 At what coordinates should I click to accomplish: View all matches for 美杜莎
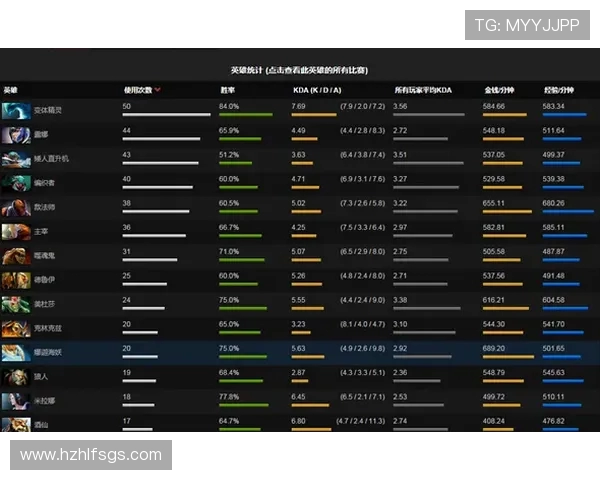pos(44,304)
